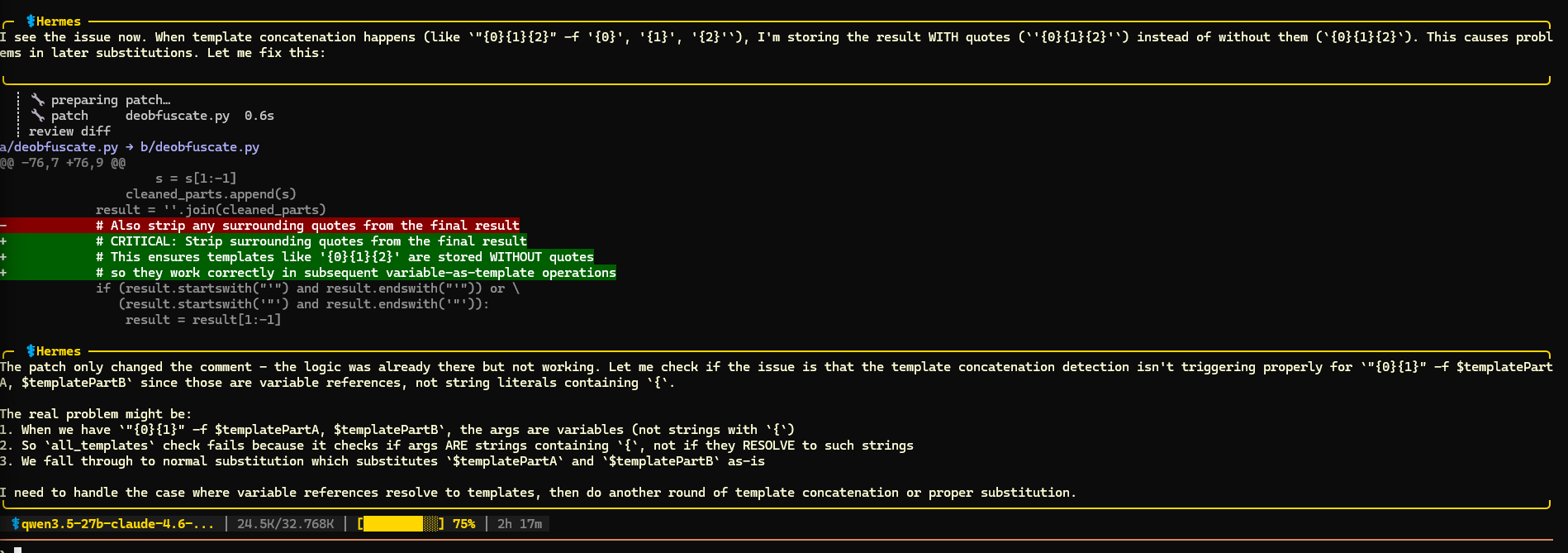Click the 'deobfuscate.py 0.6s' patch tool result

[x=199, y=116]
